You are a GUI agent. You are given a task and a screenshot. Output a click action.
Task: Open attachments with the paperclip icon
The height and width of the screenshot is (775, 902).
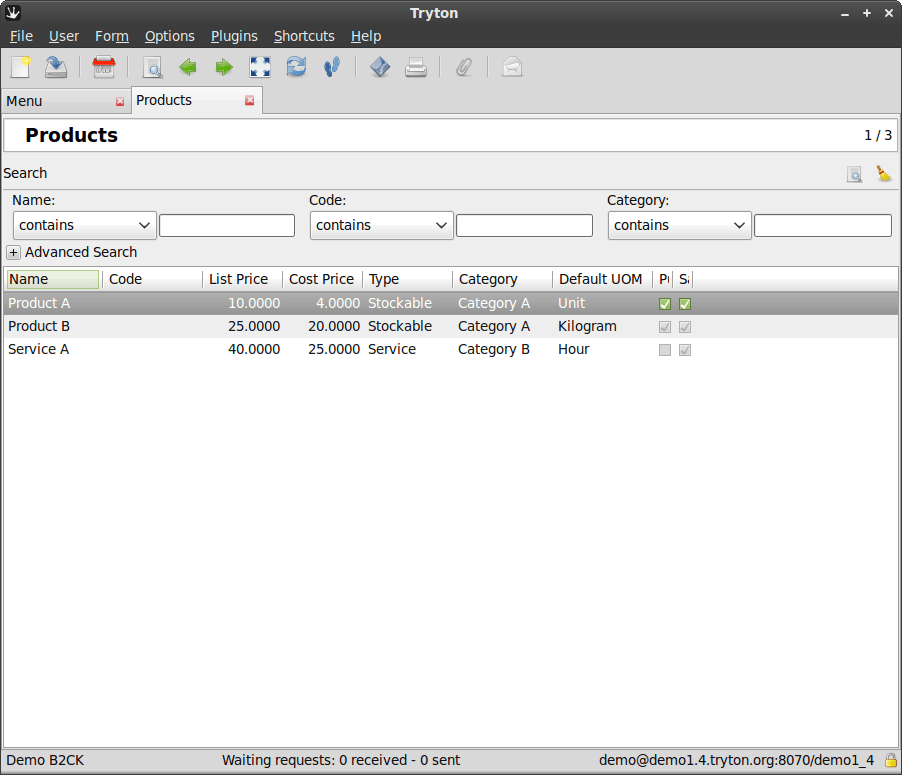[x=464, y=67]
